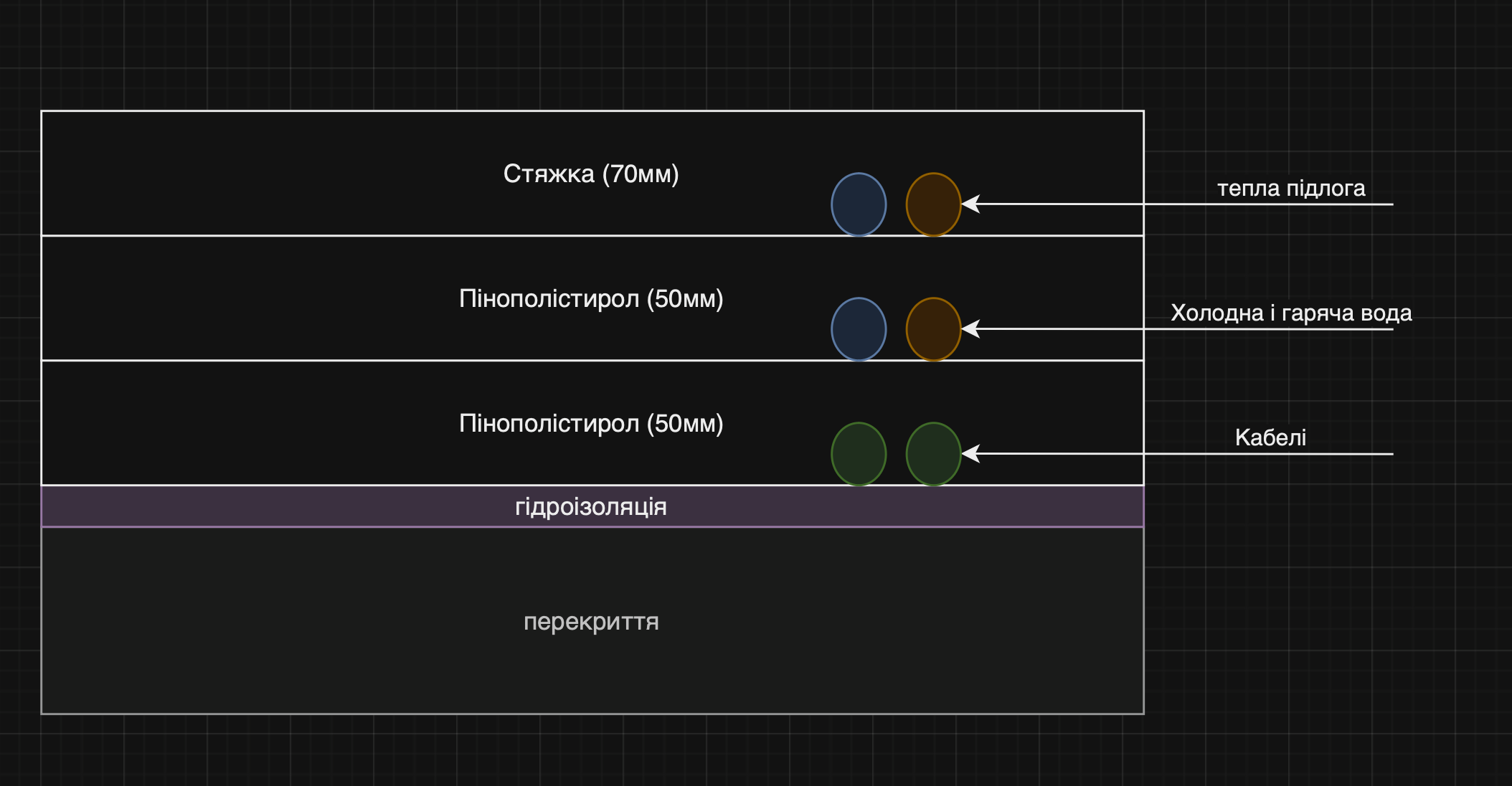Click the upper 'Пінополістирол (50мм)' label
The height and width of the screenshot is (786, 1512).
(x=591, y=298)
